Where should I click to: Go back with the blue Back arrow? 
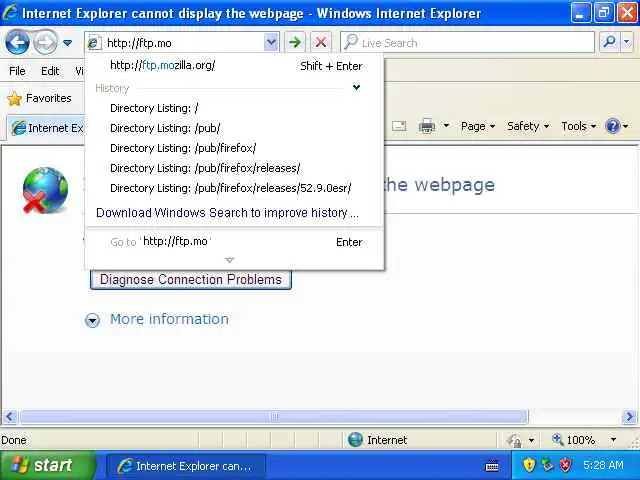pos(17,42)
